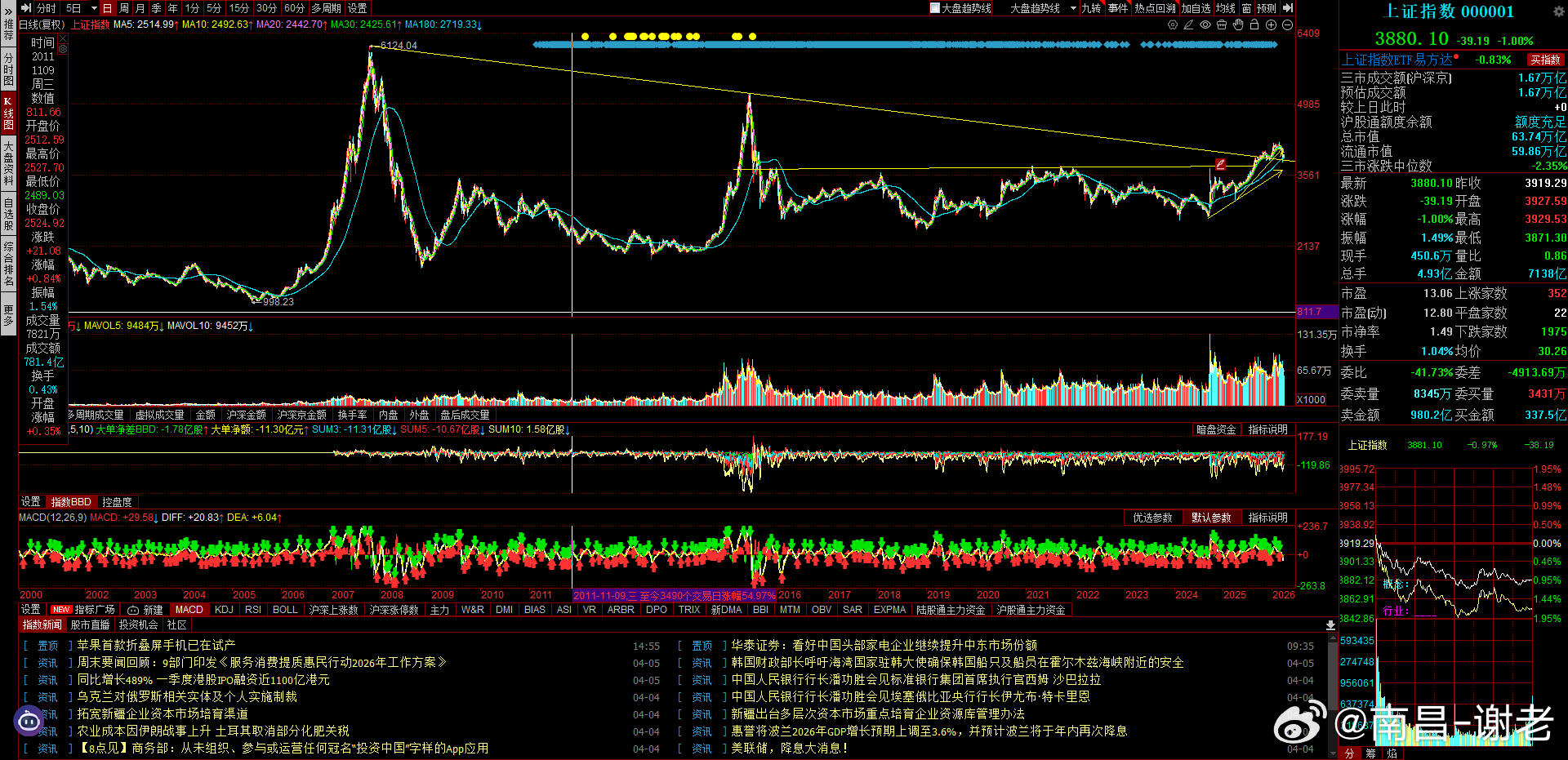The image size is (1568, 760).
Task: Switch to the 1分 minute chart
Action: coord(192,8)
